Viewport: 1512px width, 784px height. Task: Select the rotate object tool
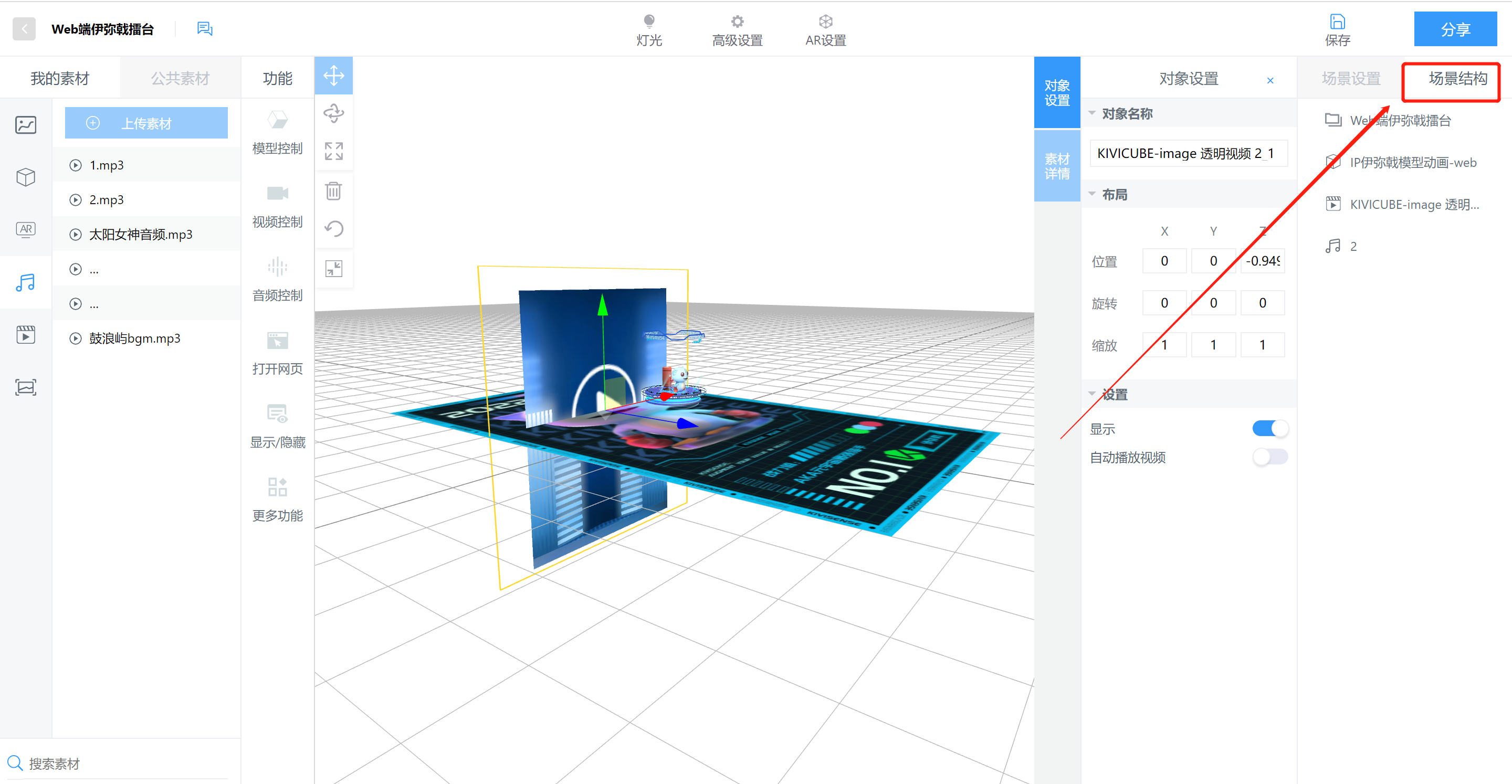[333, 113]
